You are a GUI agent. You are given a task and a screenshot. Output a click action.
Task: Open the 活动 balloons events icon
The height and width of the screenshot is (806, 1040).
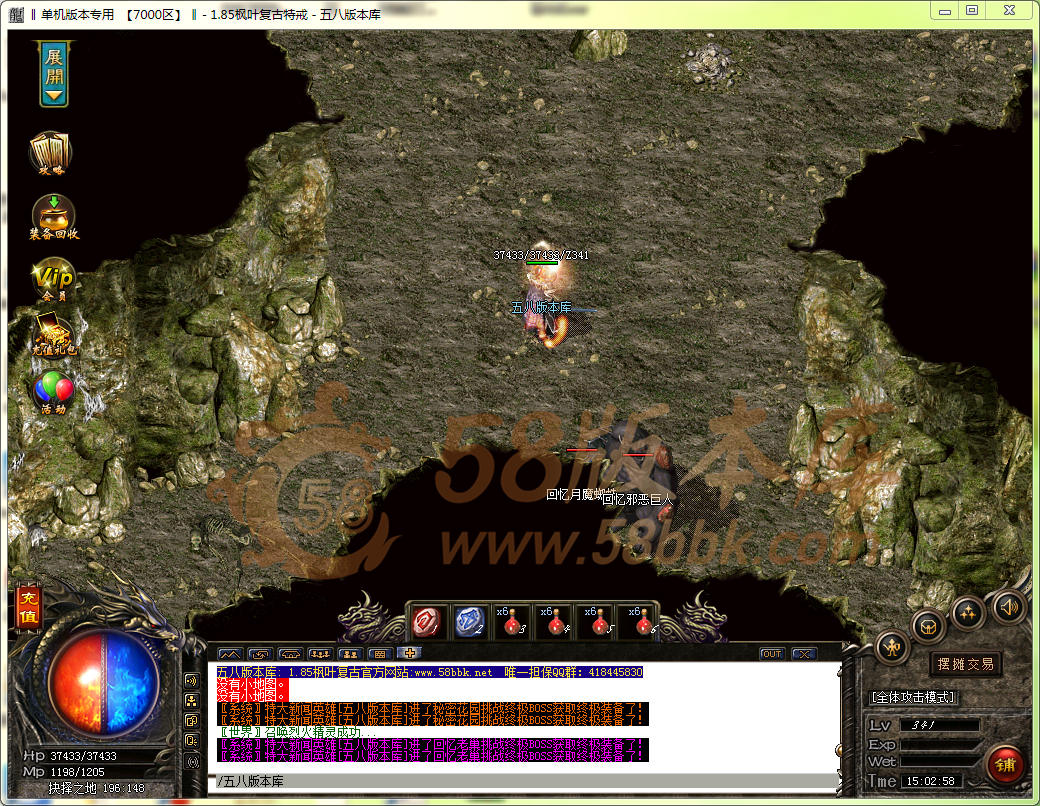(x=54, y=393)
